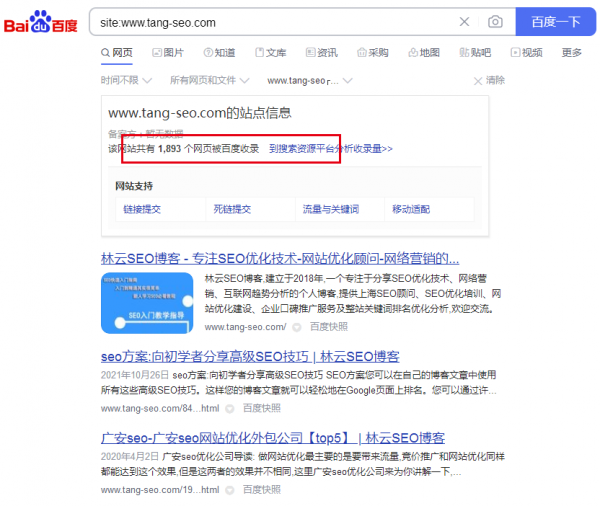
Task: Click icon after tang-seo.com/19...html URL
Action: [x=230, y=490]
